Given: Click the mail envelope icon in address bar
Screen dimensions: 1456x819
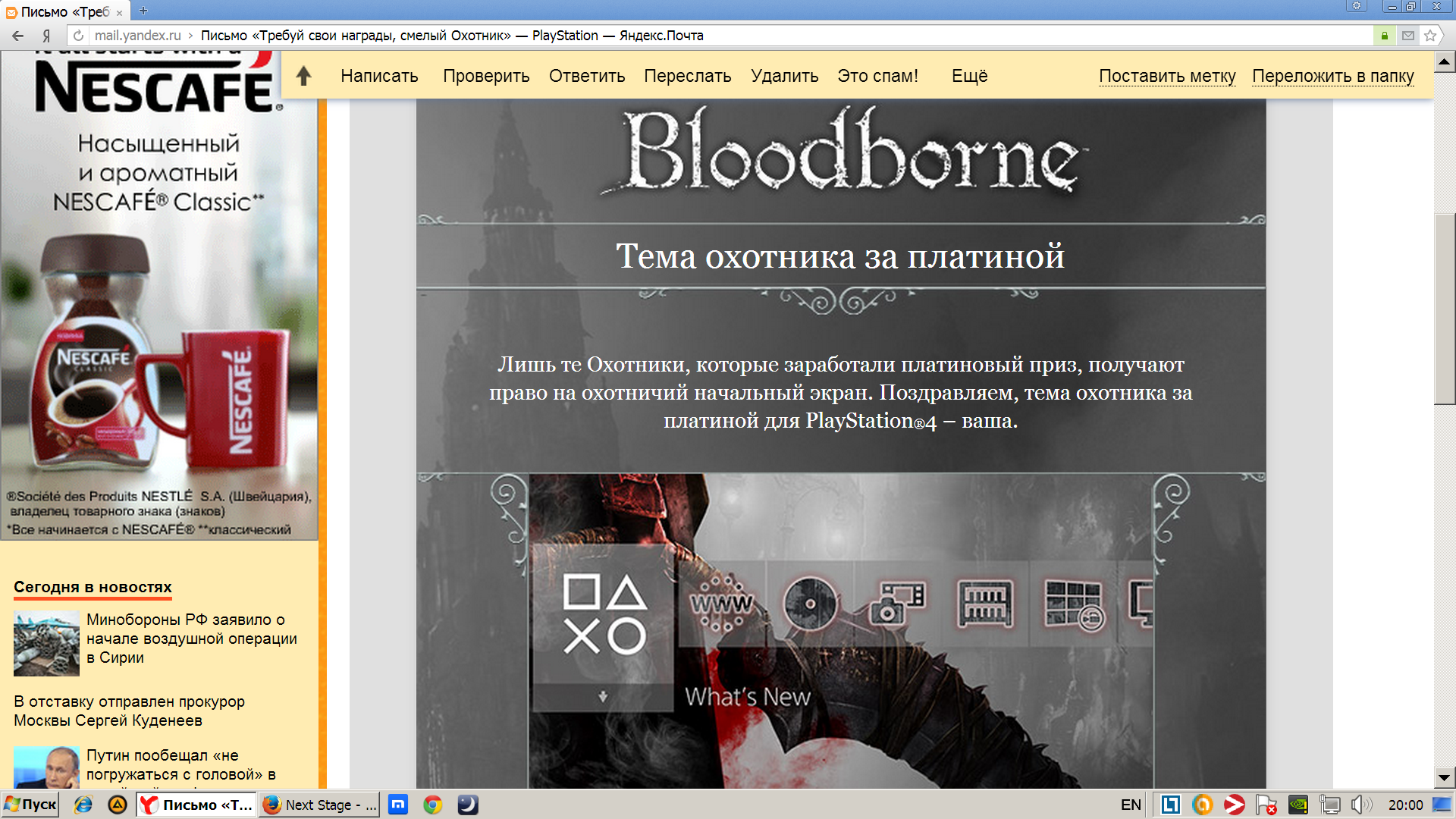Looking at the screenshot, I should (1407, 36).
